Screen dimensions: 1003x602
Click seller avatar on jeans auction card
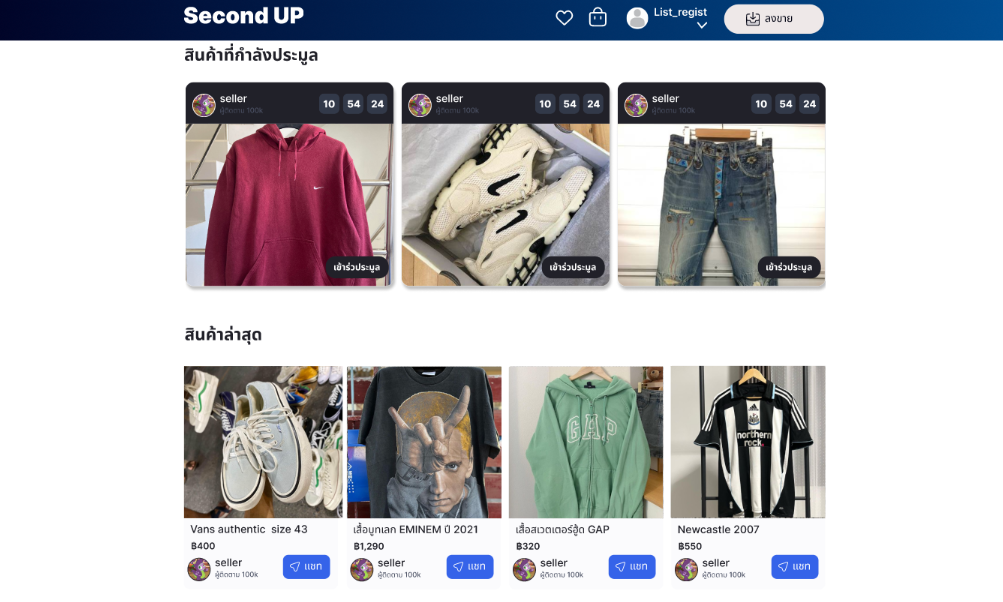click(x=636, y=105)
